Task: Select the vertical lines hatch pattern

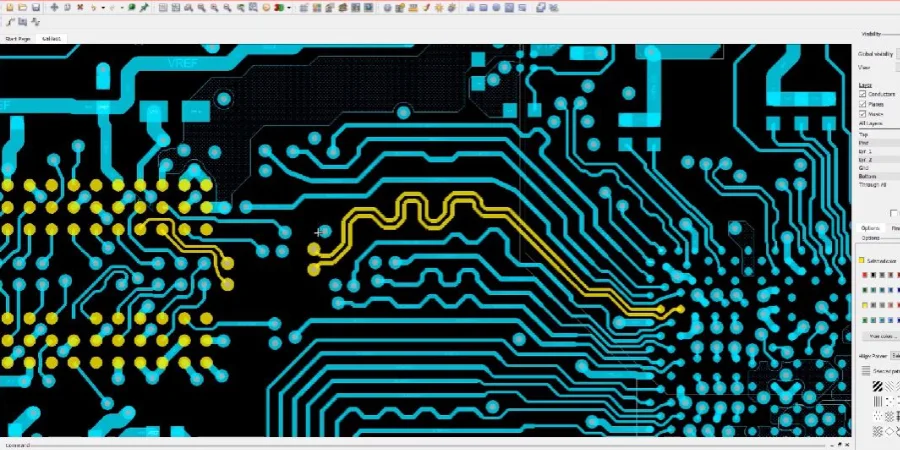Action: click(878, 401)
